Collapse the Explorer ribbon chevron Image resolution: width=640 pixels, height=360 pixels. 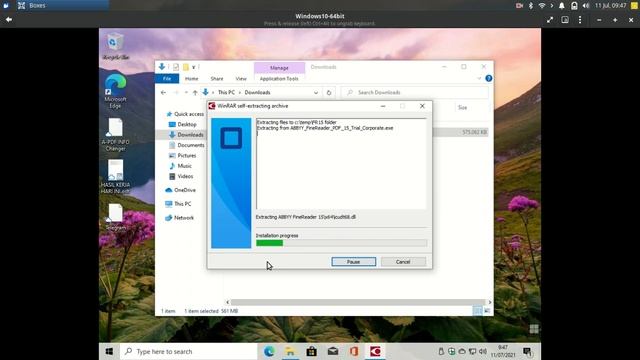coord(479,78)
